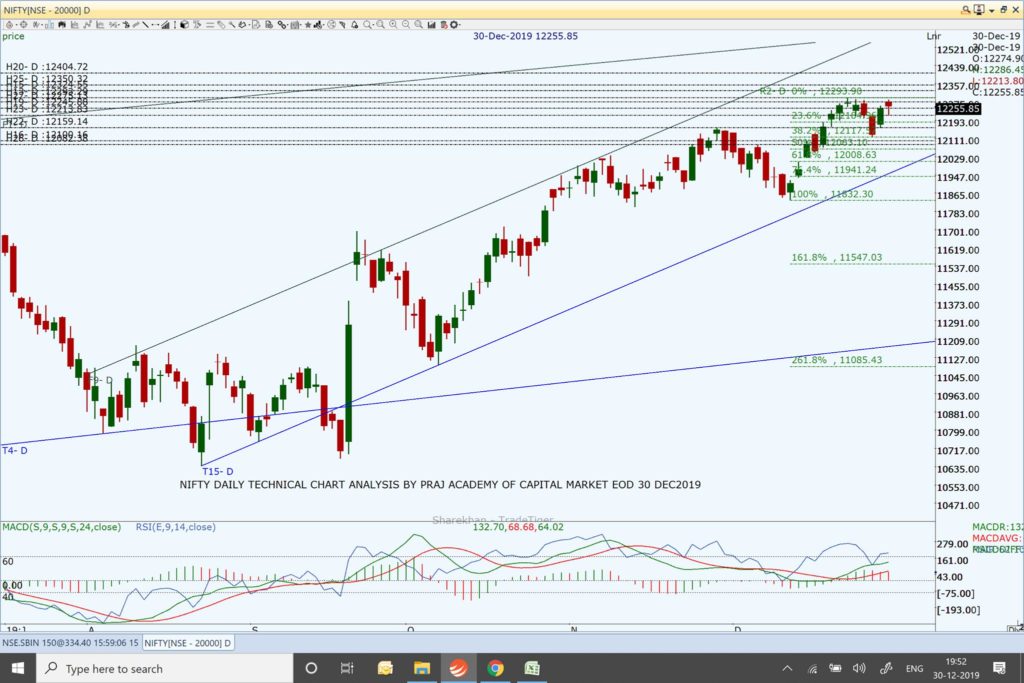The height and width of the screenshot is (683, 1024).
Task: Click the MACD(S,9,S,9,S,24,close) indicator label
Action: (x=61, y=527)
